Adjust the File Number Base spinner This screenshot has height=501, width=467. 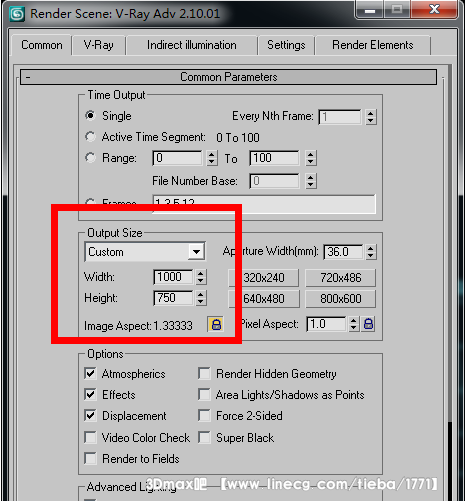coord(310,181)
